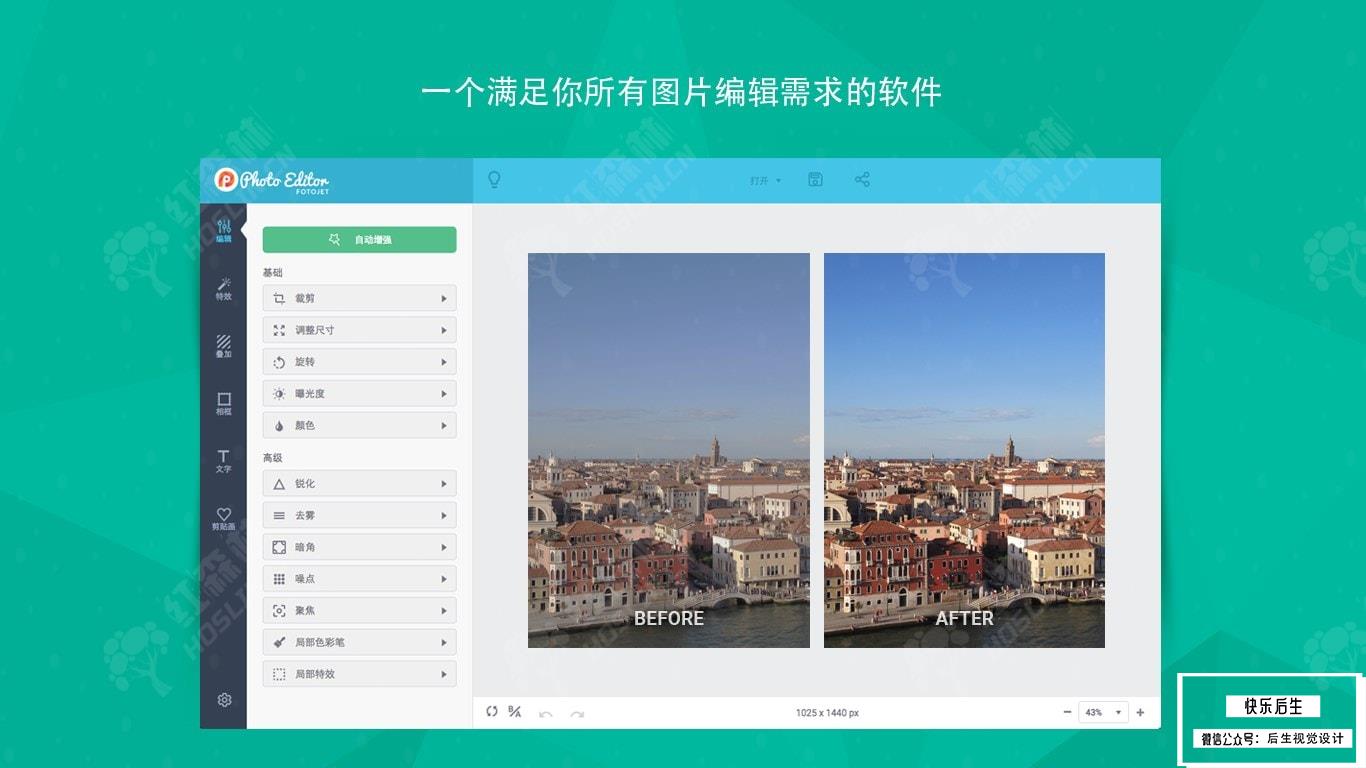Switch to the 叠加 overlay tab

[224, 346]
